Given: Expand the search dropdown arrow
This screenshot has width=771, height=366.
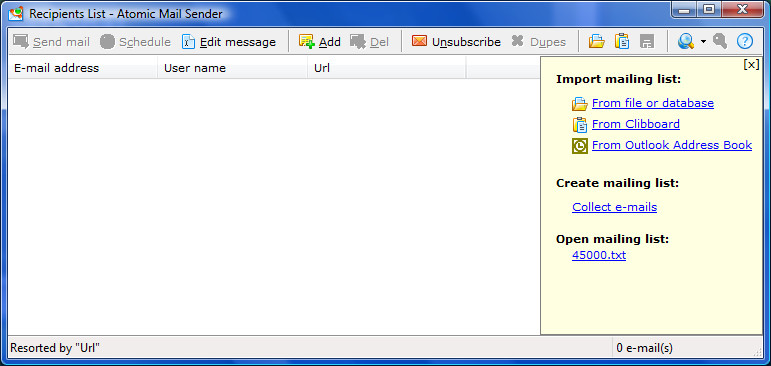Looking at the screenshot, I should click(703, 42).
